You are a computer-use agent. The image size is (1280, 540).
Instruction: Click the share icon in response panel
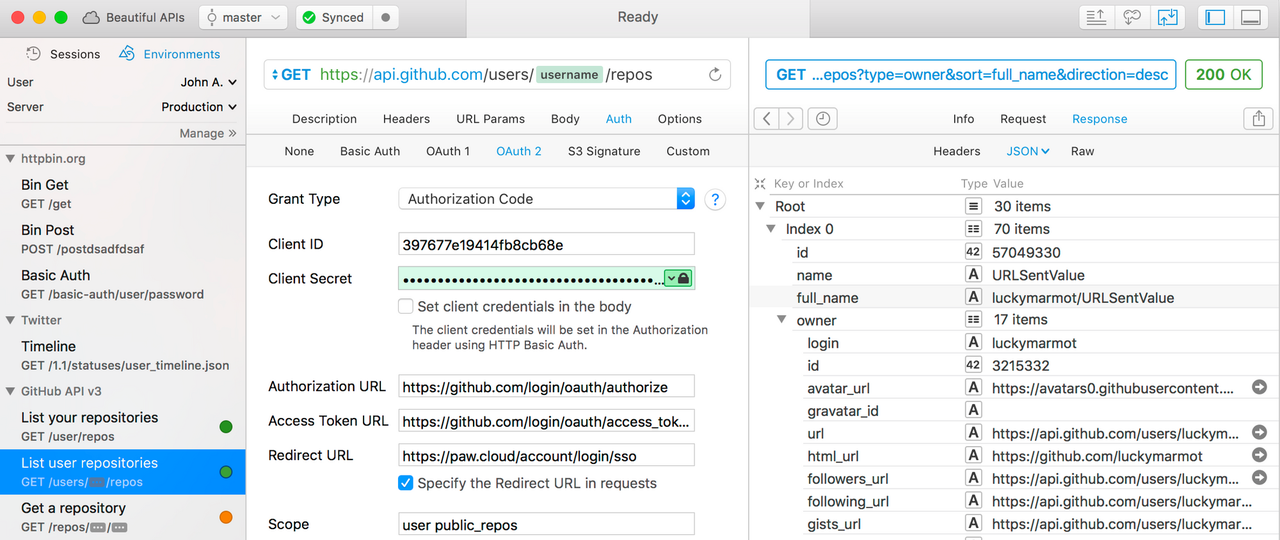click(1258, 119)
